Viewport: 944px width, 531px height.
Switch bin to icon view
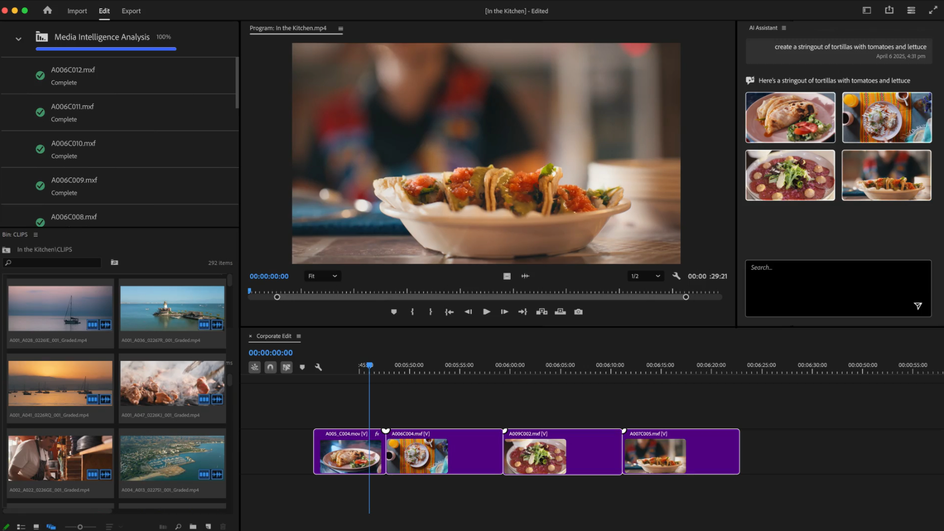36,526
